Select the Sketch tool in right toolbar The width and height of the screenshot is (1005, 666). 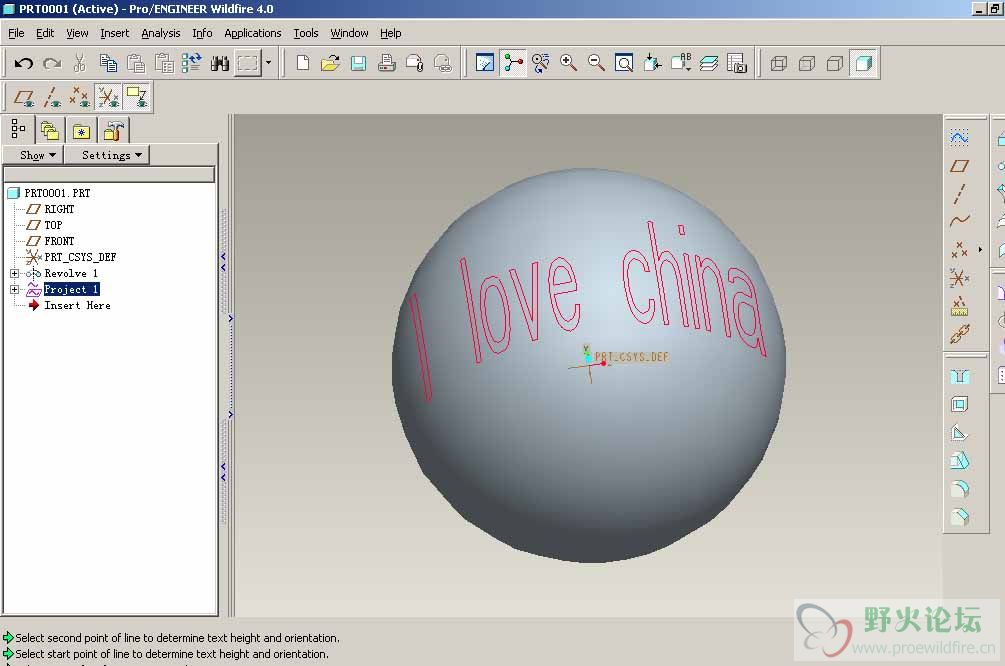point(959,137)
